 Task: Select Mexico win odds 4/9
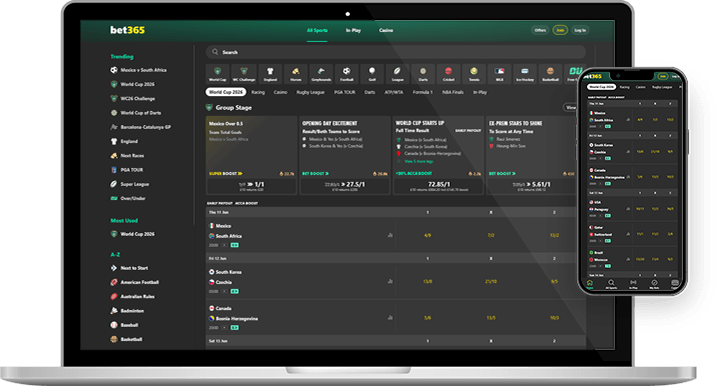[428, 235]
